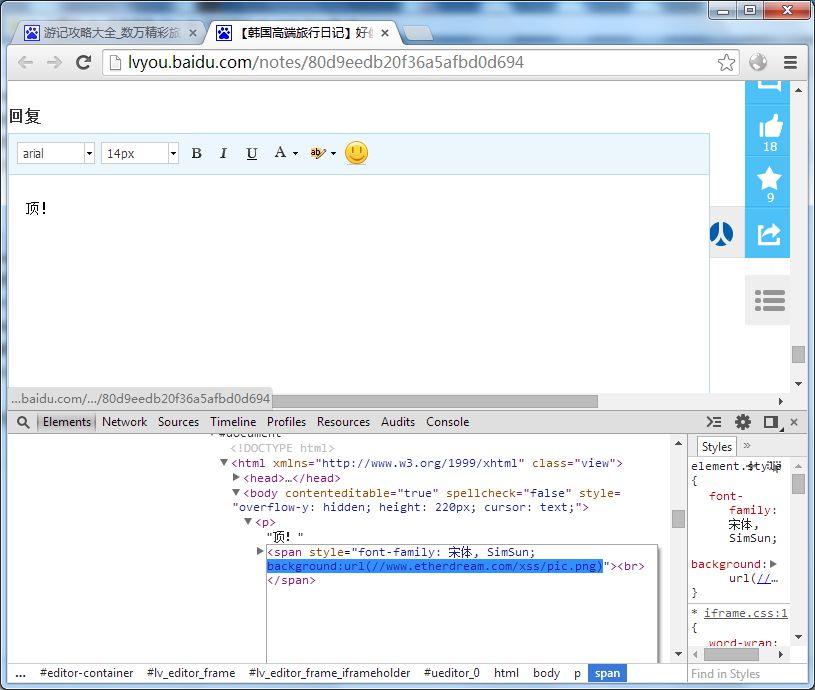Image resolution: width=815 pixels, height=690 pixels.
Task: Open the font color picker dropdown
Action: 295,153
